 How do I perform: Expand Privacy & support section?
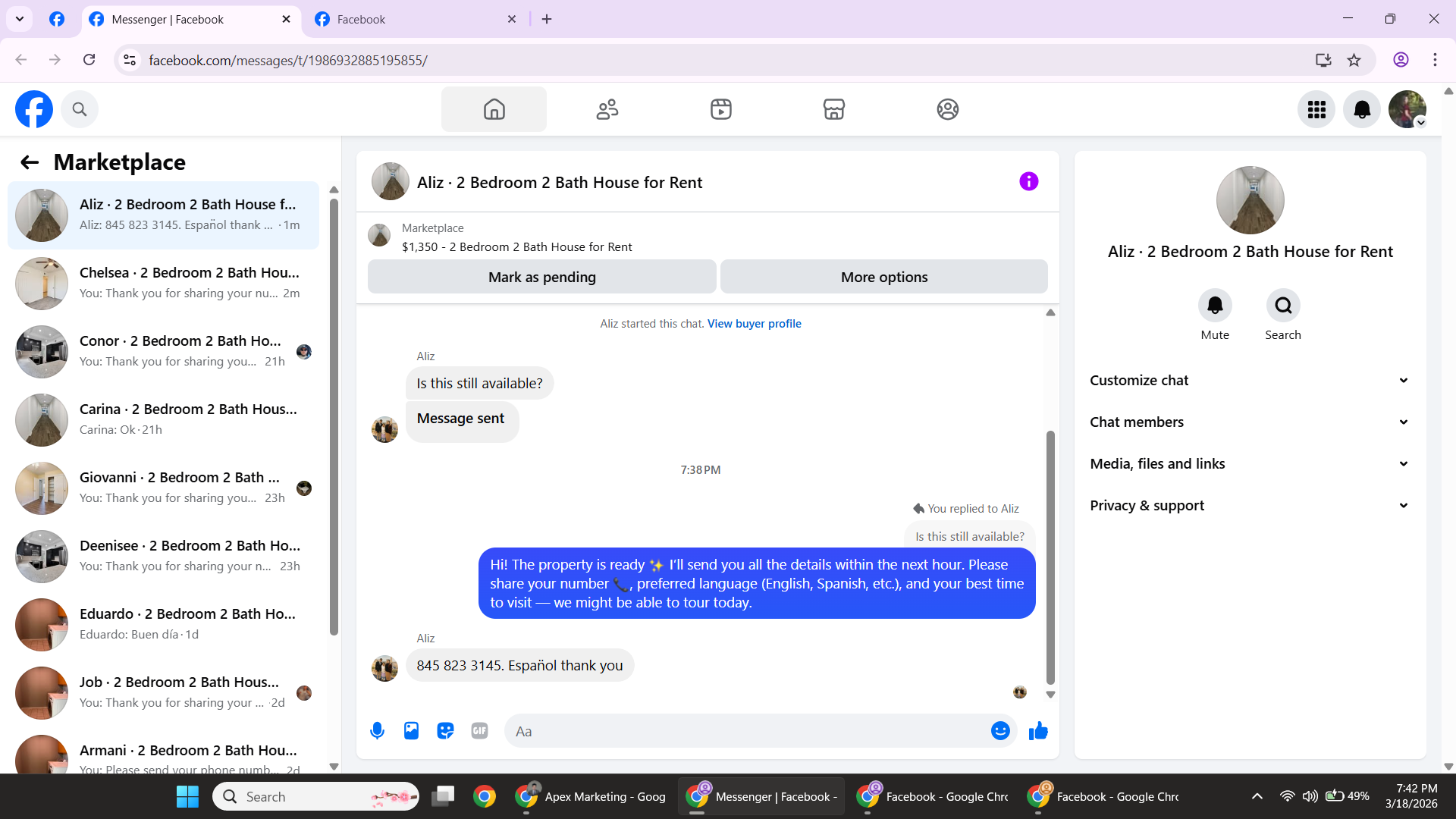point(1250,506)
